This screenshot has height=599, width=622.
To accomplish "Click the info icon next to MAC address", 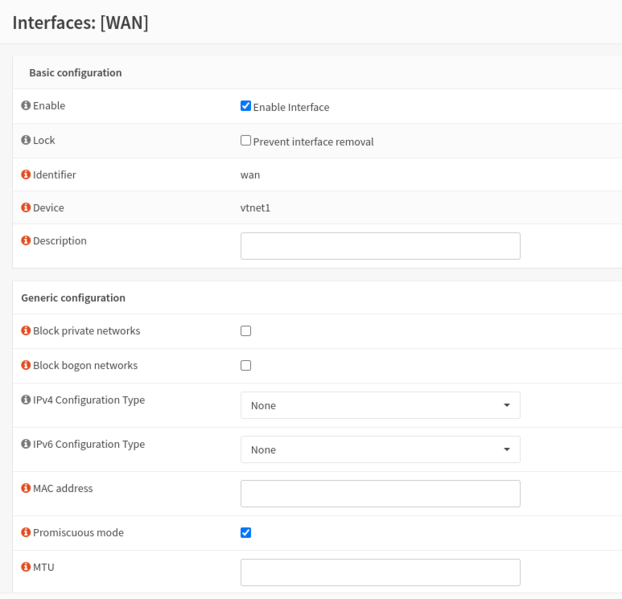I will point(26,489).
